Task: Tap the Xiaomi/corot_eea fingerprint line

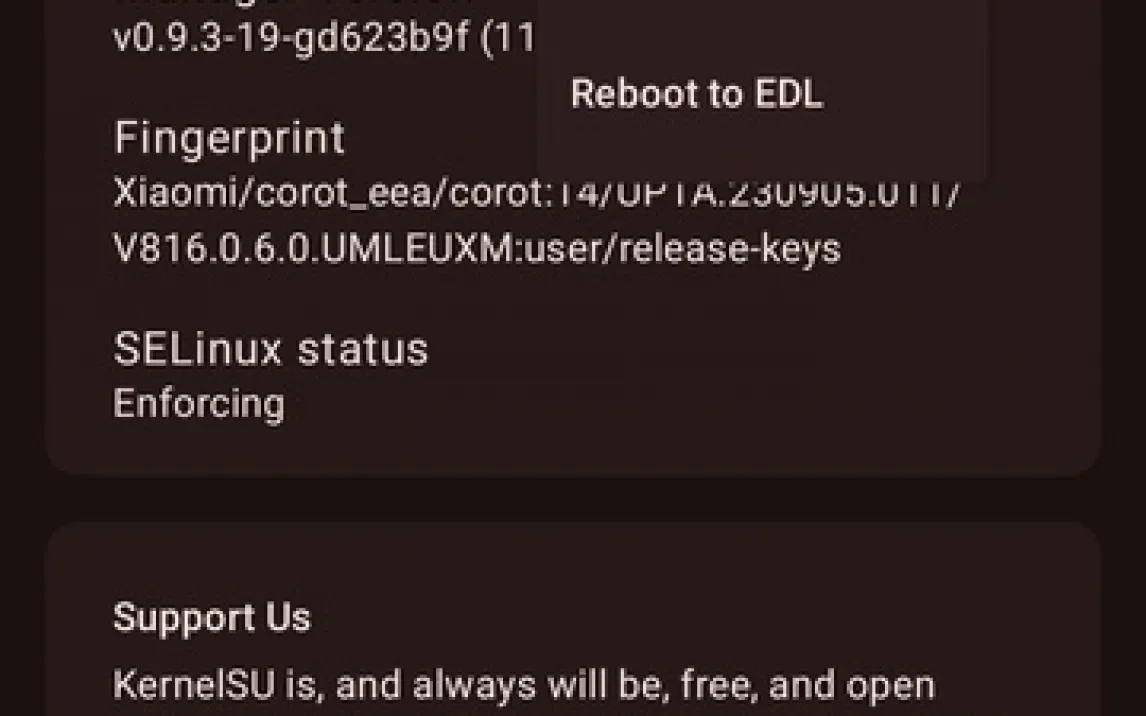Action: (x=537, y=193)
